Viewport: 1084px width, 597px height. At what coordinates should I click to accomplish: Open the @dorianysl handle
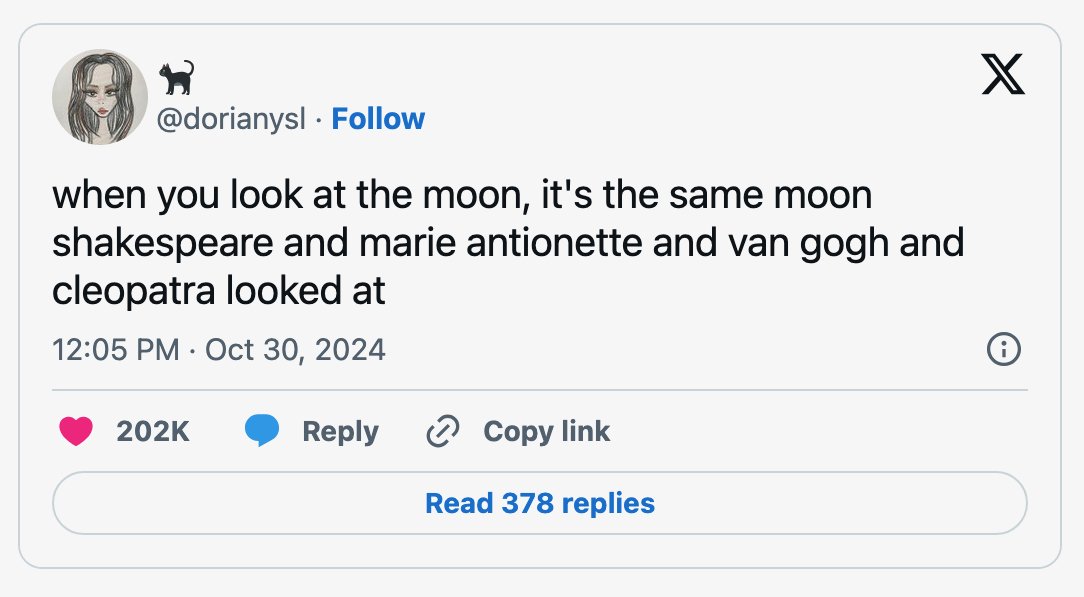tap(231, 119)
